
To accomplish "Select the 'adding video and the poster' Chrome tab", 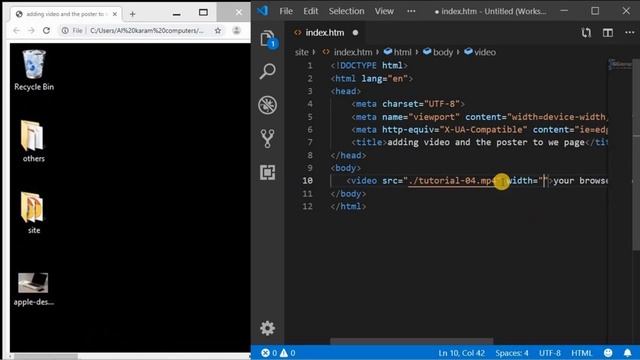I will [x=65, y=14].
